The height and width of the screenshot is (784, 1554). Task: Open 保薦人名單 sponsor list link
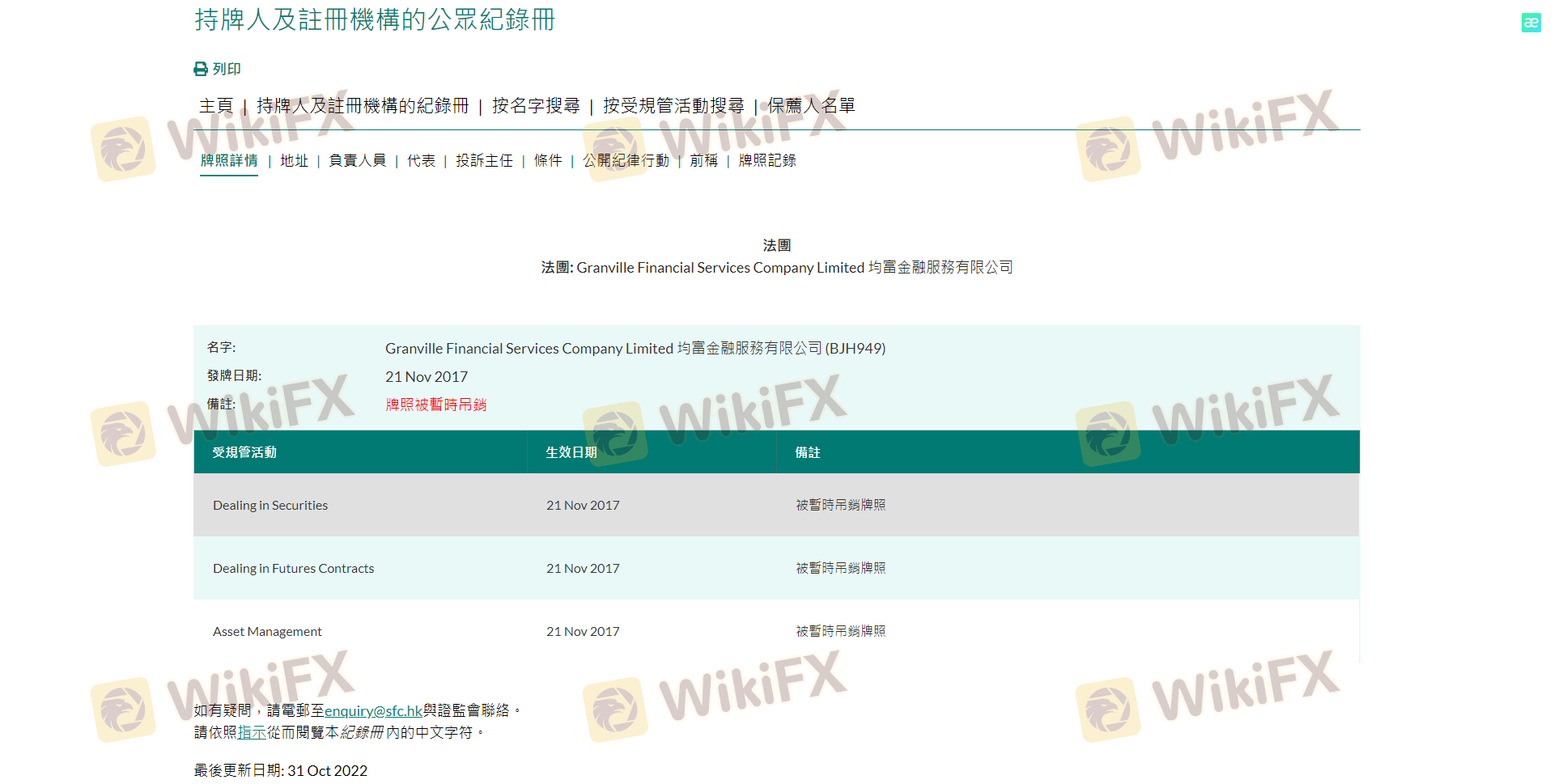811,106
